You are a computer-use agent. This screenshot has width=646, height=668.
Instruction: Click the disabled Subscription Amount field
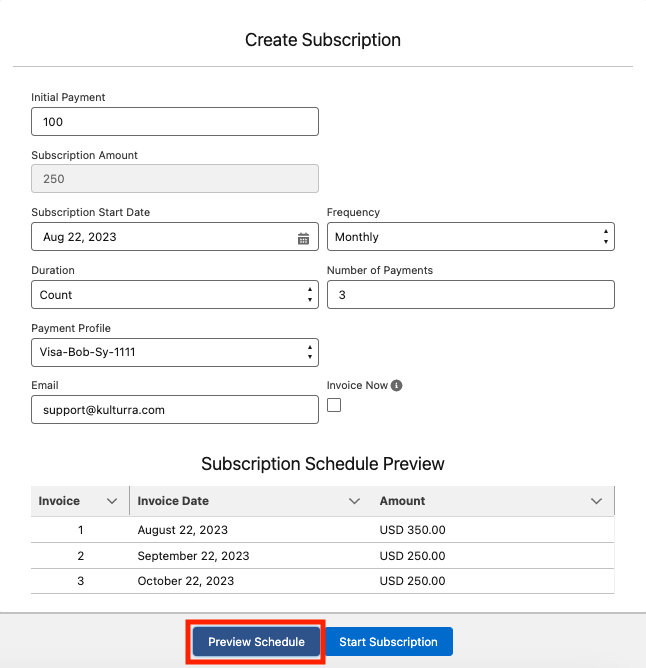coord(175,179)
